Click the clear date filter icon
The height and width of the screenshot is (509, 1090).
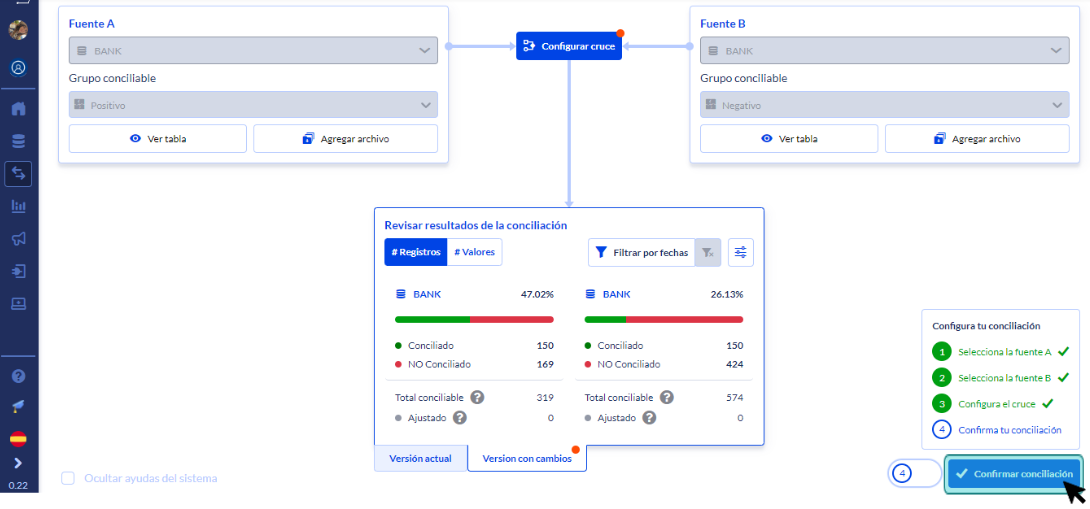tap(707, 253)
